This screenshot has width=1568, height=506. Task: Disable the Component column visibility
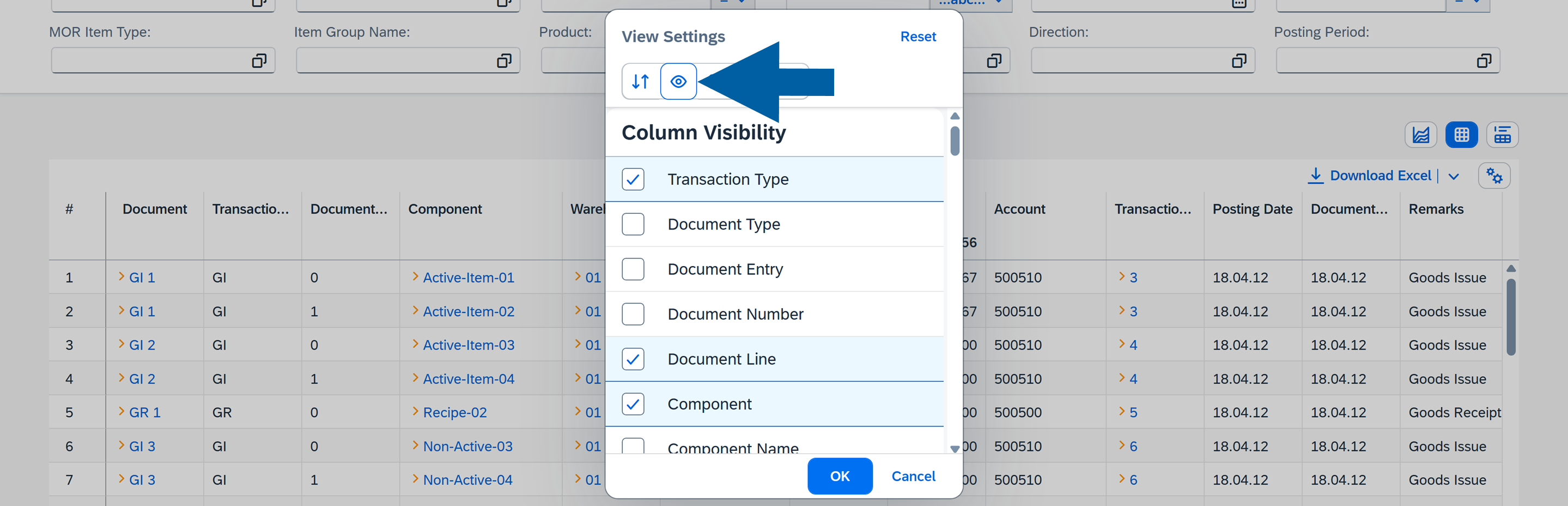(x=633, y=403)
